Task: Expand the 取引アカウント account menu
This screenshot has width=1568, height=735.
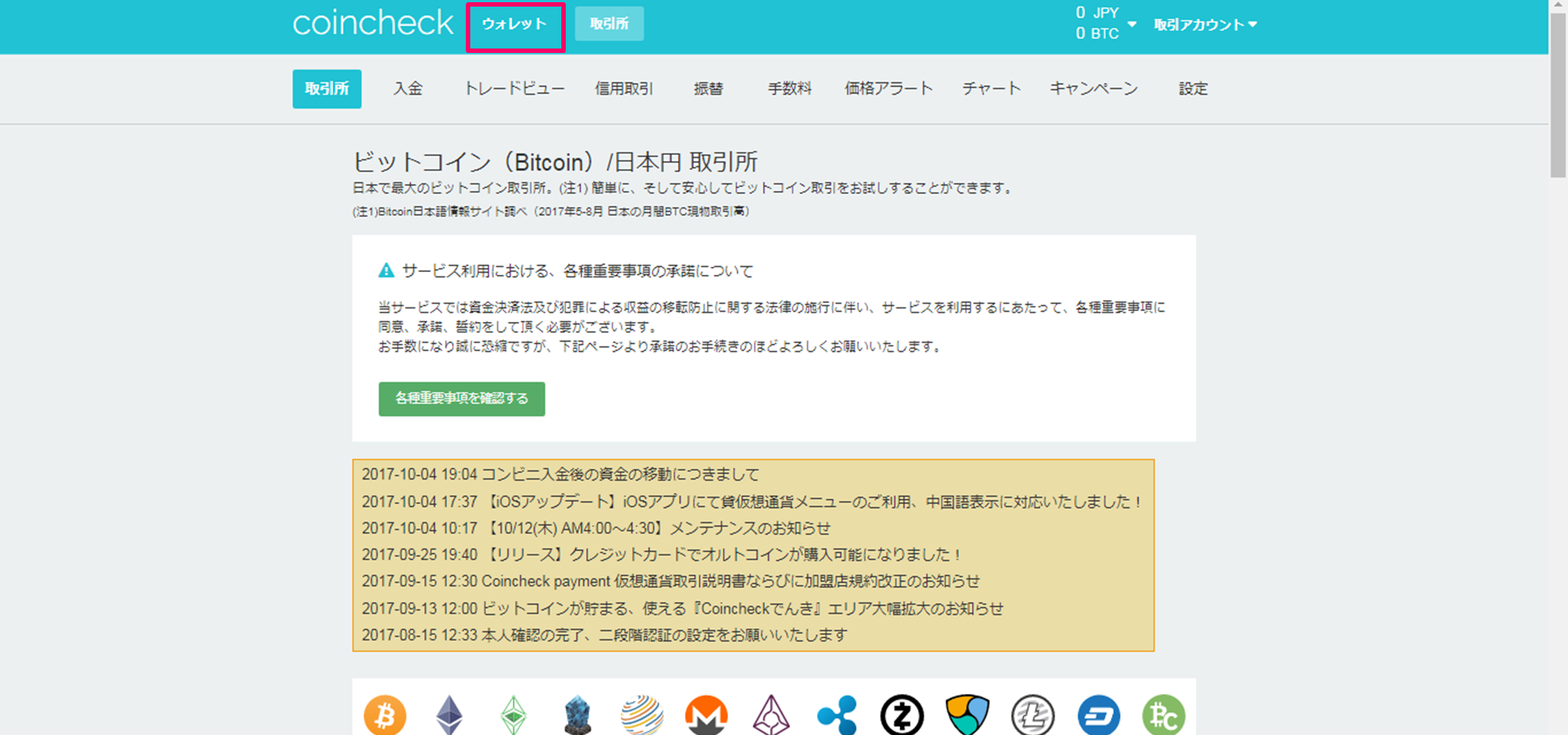Action: 1205,24
